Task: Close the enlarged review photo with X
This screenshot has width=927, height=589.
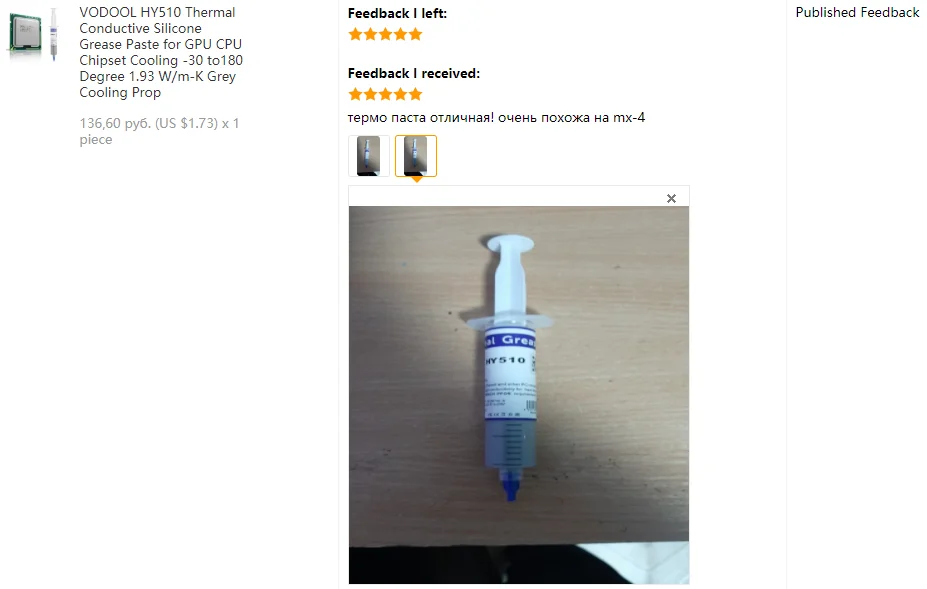Action: coord(671,199)
